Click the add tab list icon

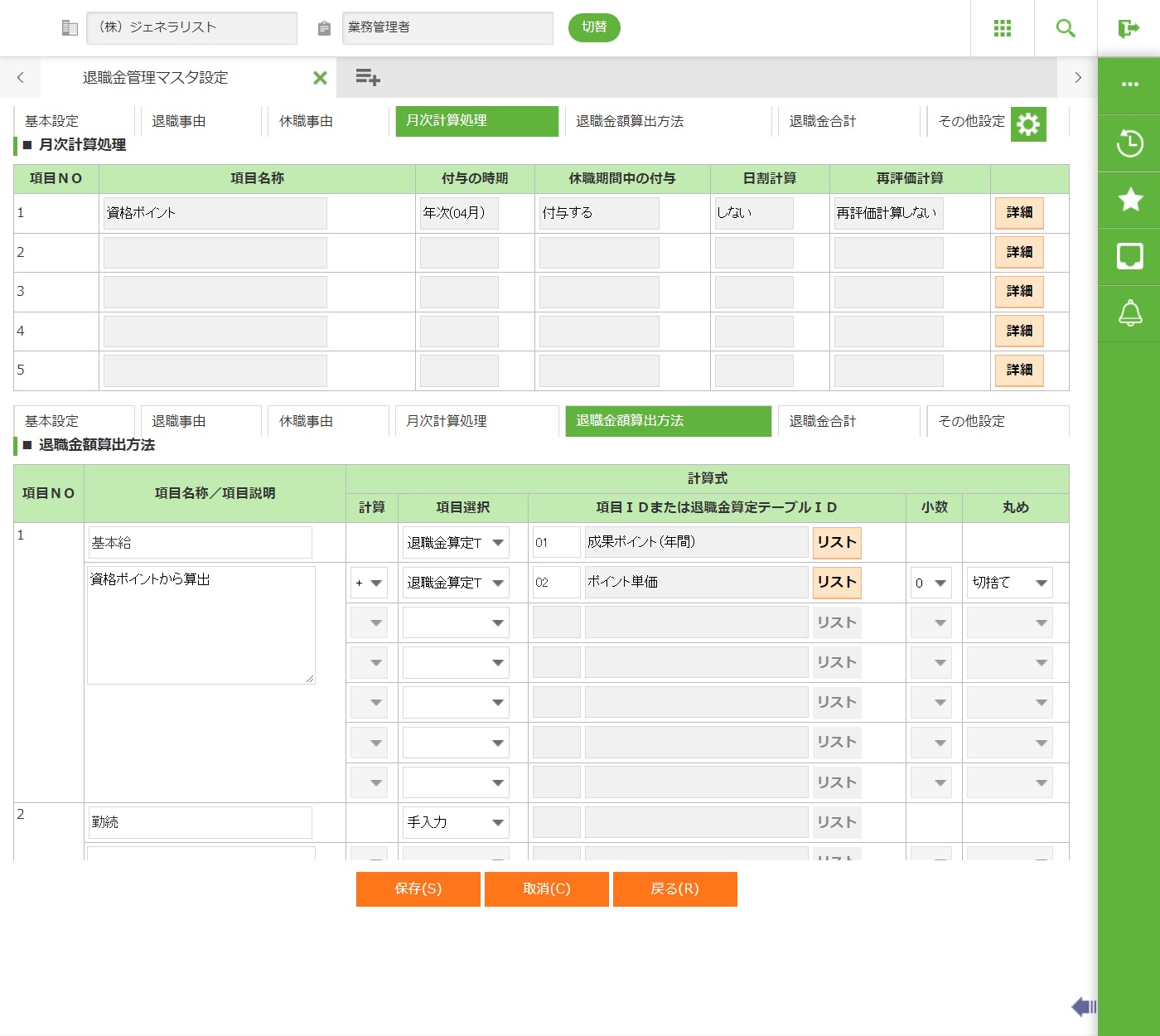point(367,78)
